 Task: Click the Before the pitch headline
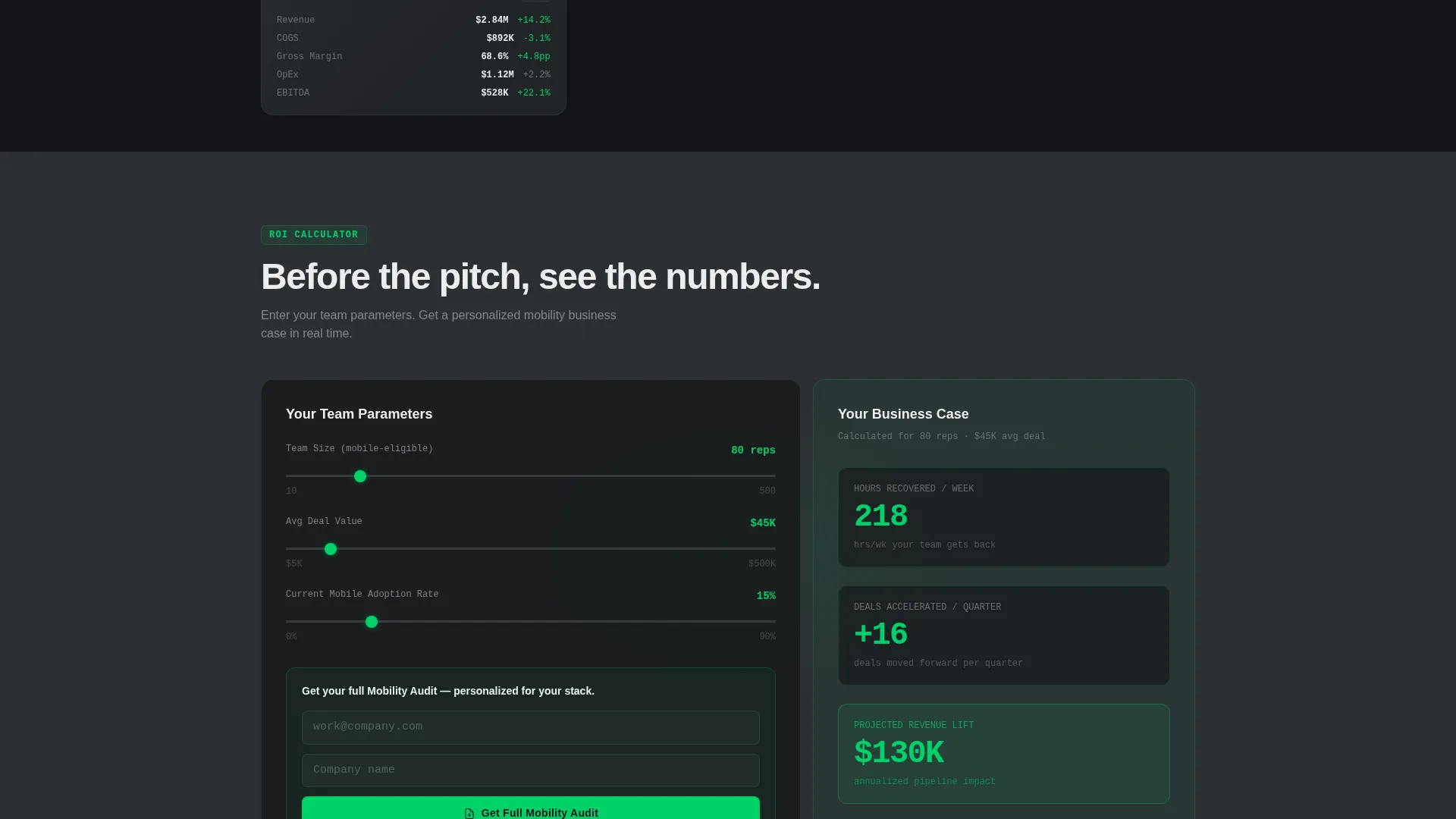(541, 277)
